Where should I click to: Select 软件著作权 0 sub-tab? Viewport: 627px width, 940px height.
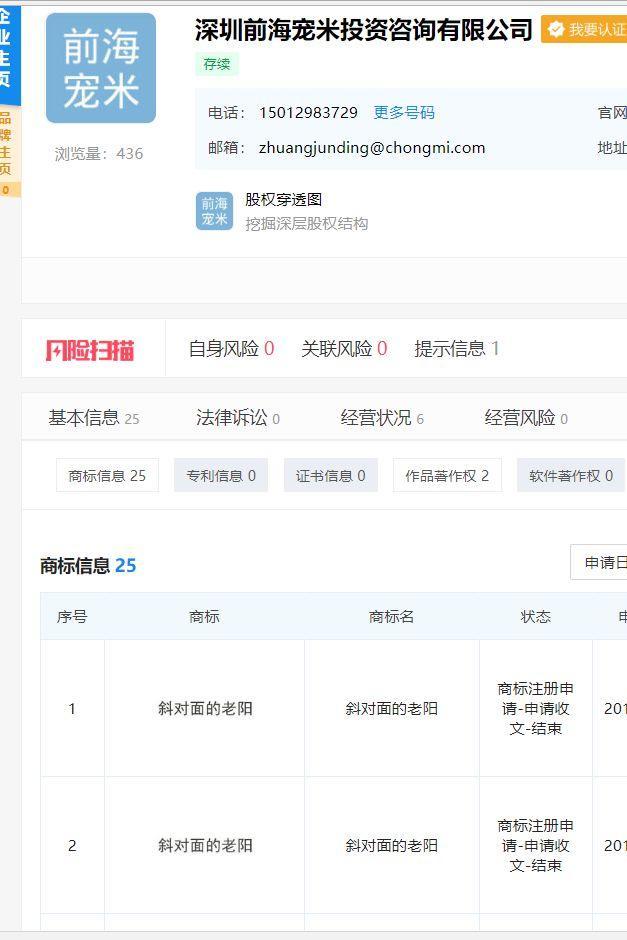pos(571,475)
